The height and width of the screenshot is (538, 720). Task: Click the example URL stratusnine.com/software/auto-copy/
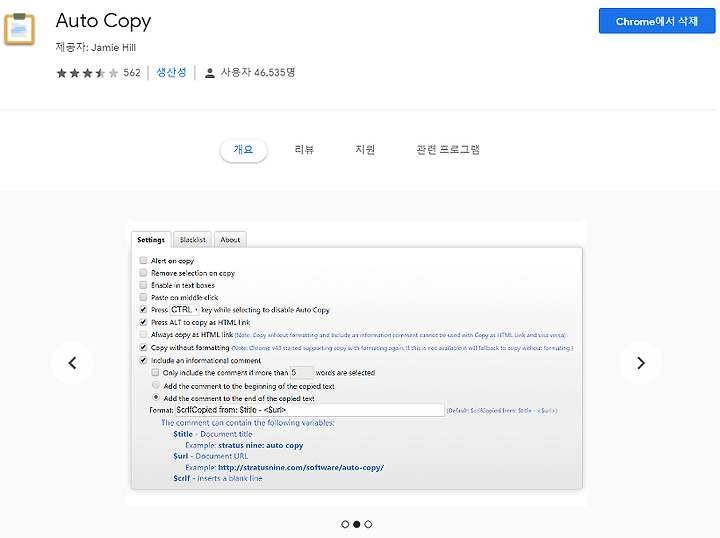click(x=301, y=467)
